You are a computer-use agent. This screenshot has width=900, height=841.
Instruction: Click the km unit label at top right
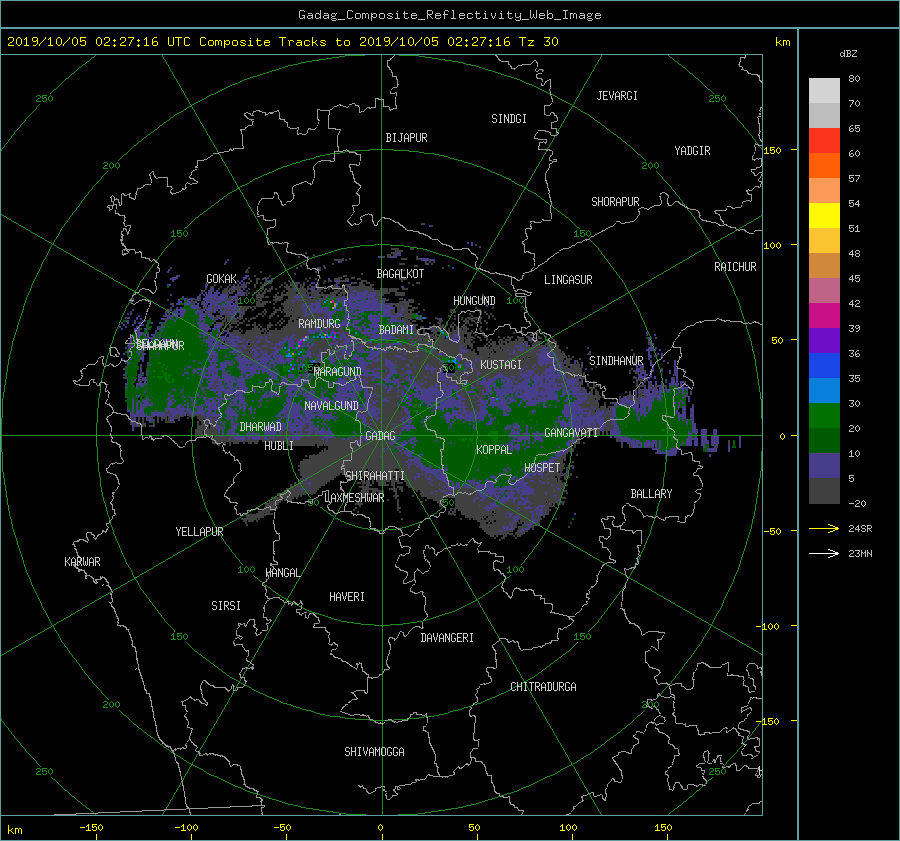[x=782, y=42]
